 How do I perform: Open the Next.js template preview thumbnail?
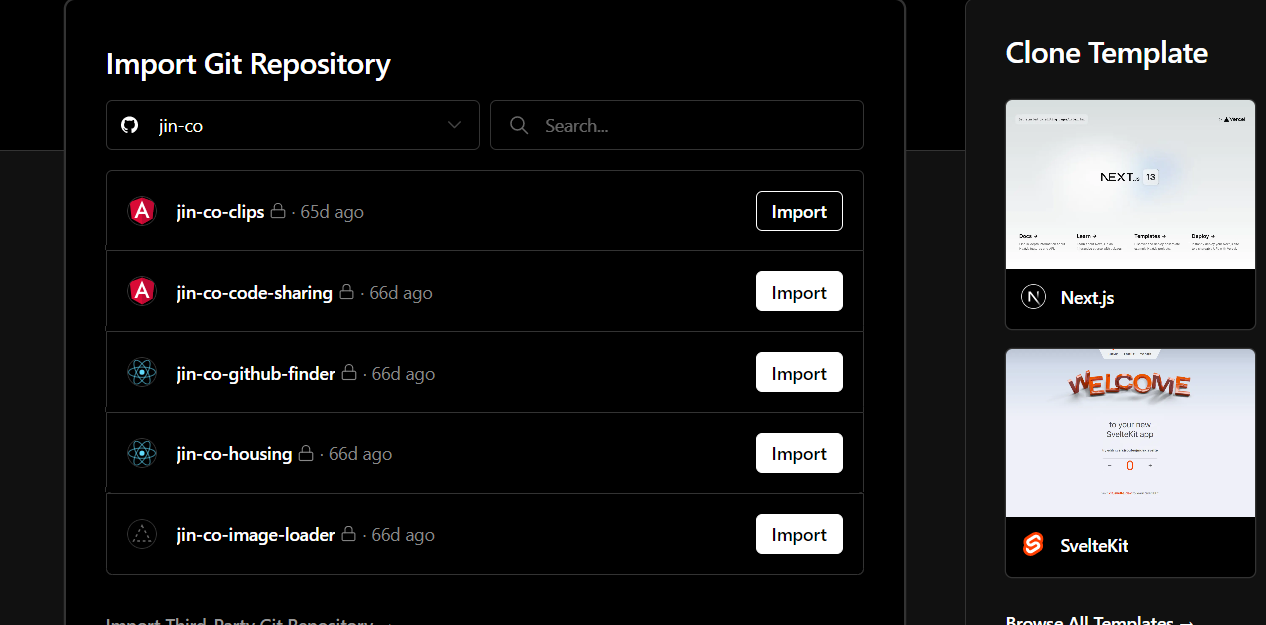click(1130, 184)
